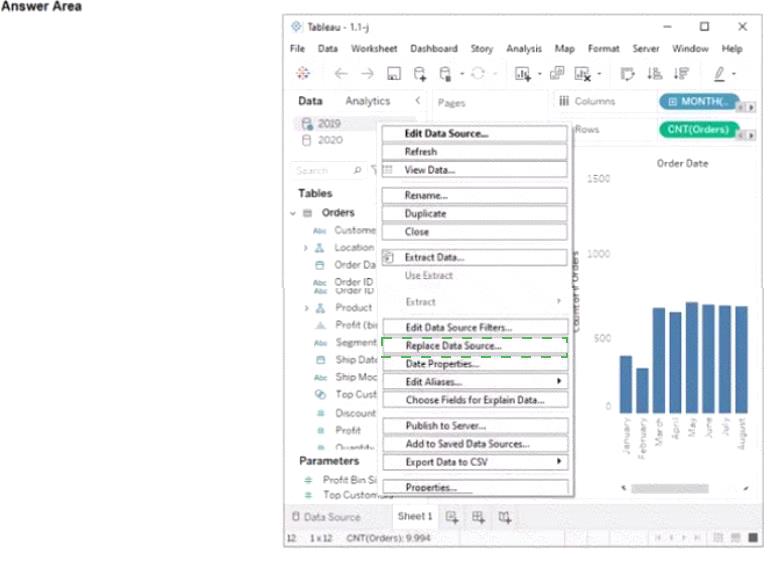Click the chart's horizontal scrollbar
This screenshot has height=561, width=778.
(x=670, y=489)
